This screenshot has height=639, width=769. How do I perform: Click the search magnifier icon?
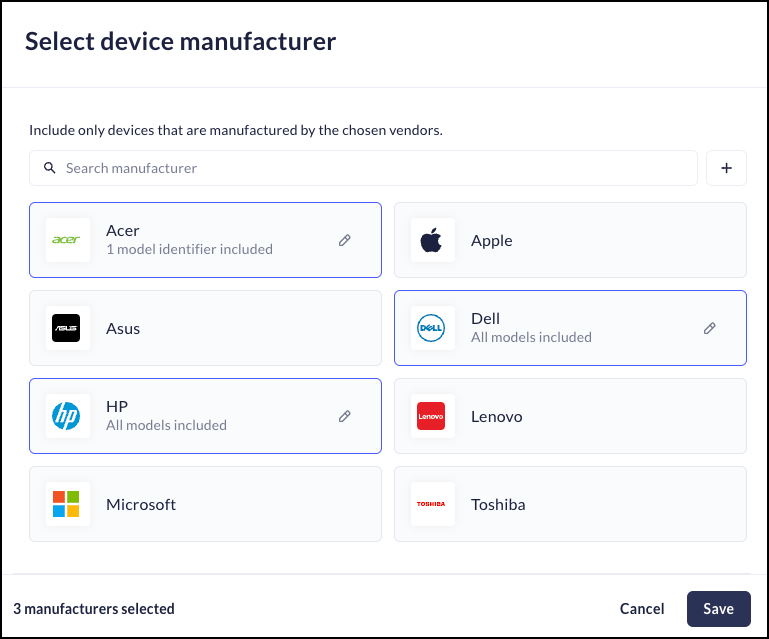tap(49, 168)
